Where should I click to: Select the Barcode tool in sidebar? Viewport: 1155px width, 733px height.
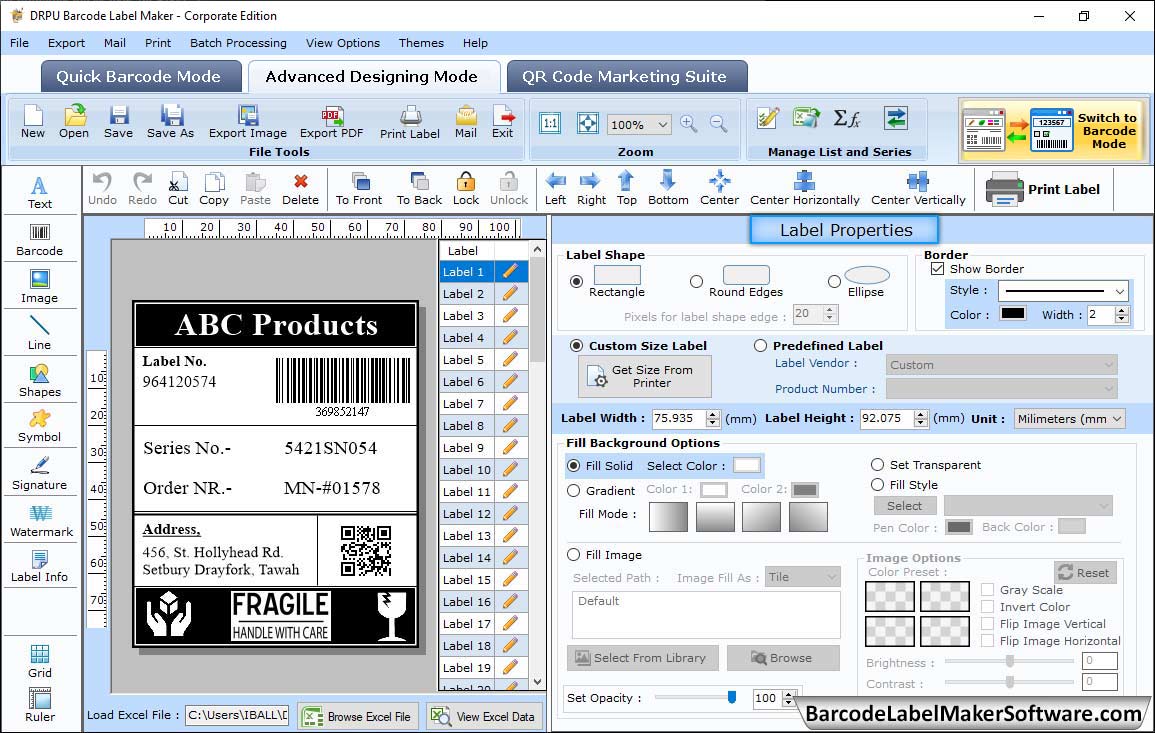[x=40, y=240]
